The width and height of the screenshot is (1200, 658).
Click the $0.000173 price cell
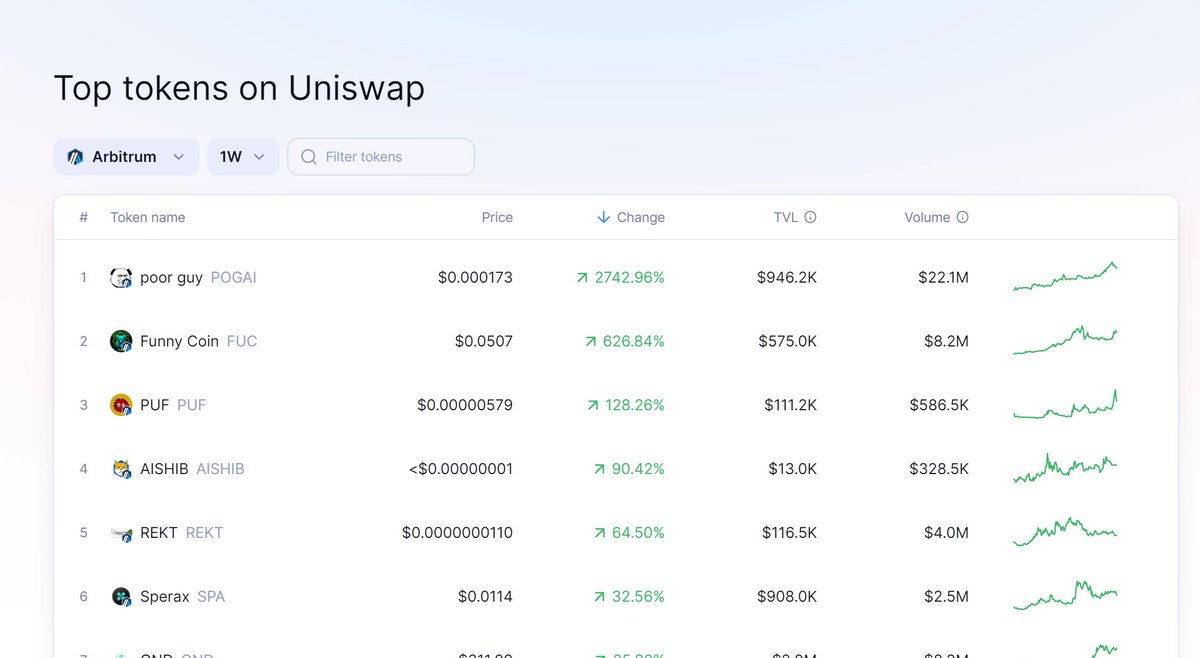[x=475, y=278]
